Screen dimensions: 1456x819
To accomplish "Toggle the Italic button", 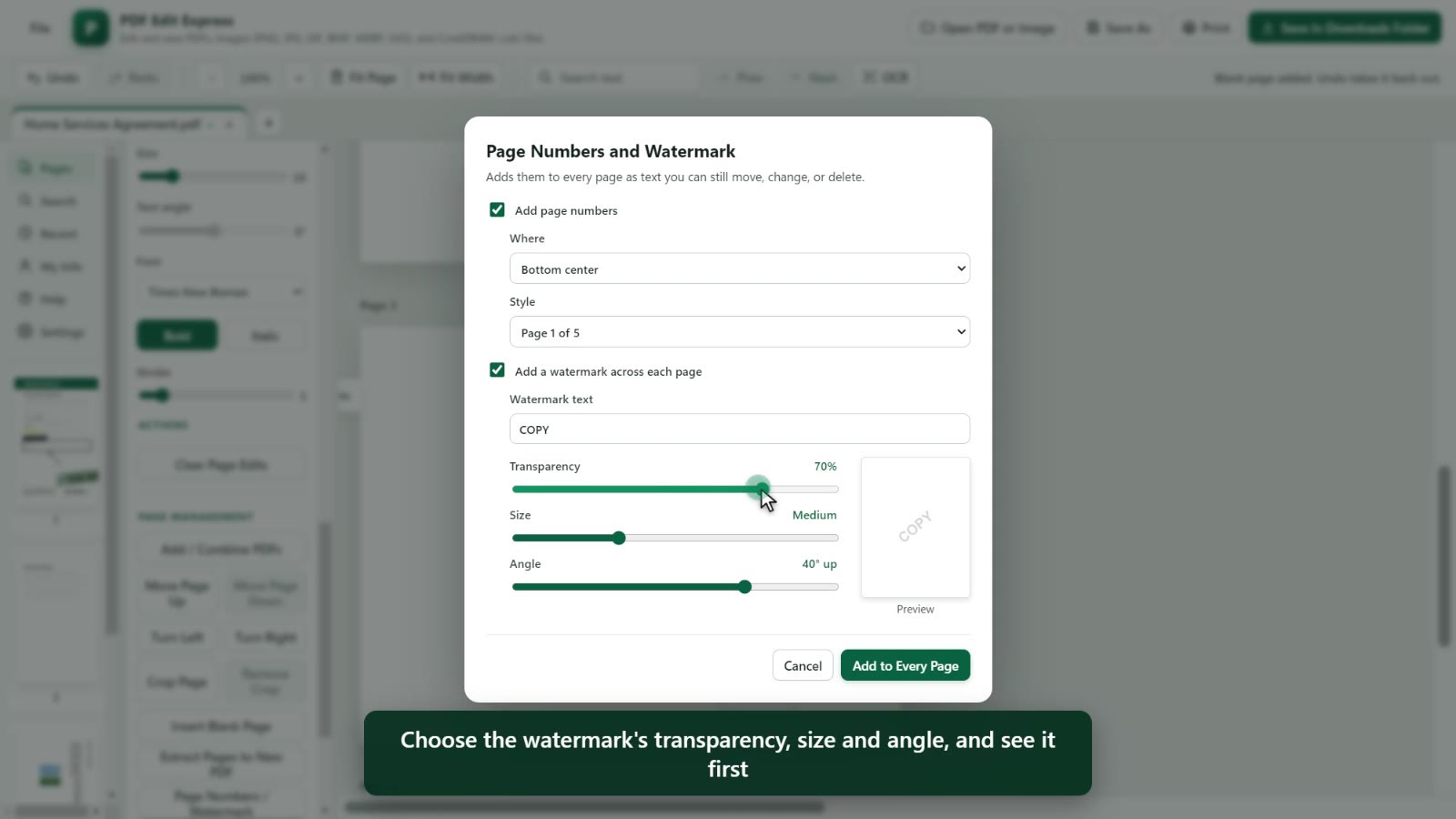I will tap(265, 336).
